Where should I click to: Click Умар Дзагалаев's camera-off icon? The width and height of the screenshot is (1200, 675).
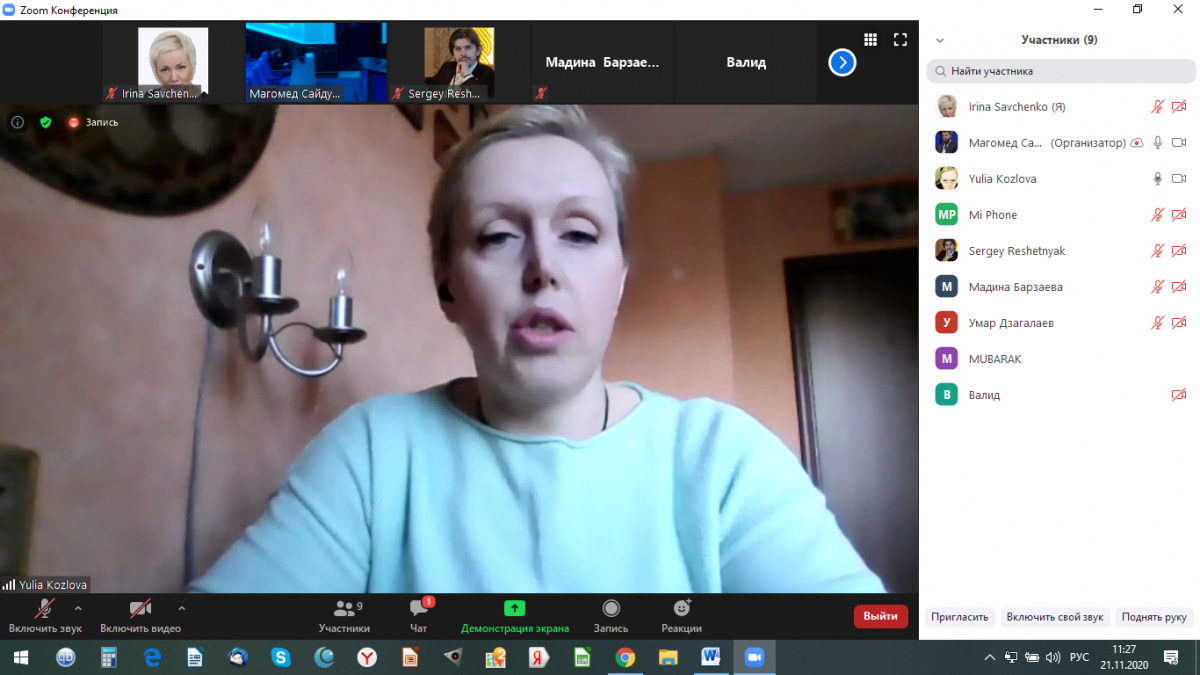tap(1179, 322)
